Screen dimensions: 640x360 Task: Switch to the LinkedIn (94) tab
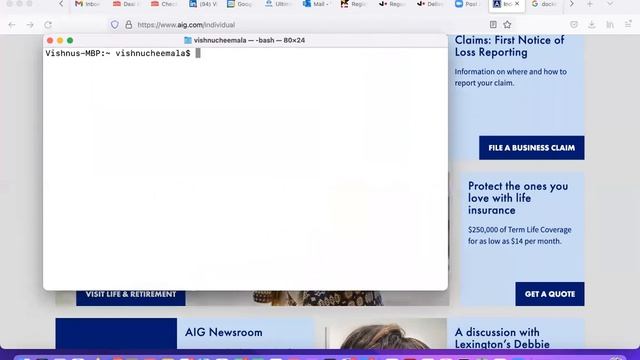203,4
